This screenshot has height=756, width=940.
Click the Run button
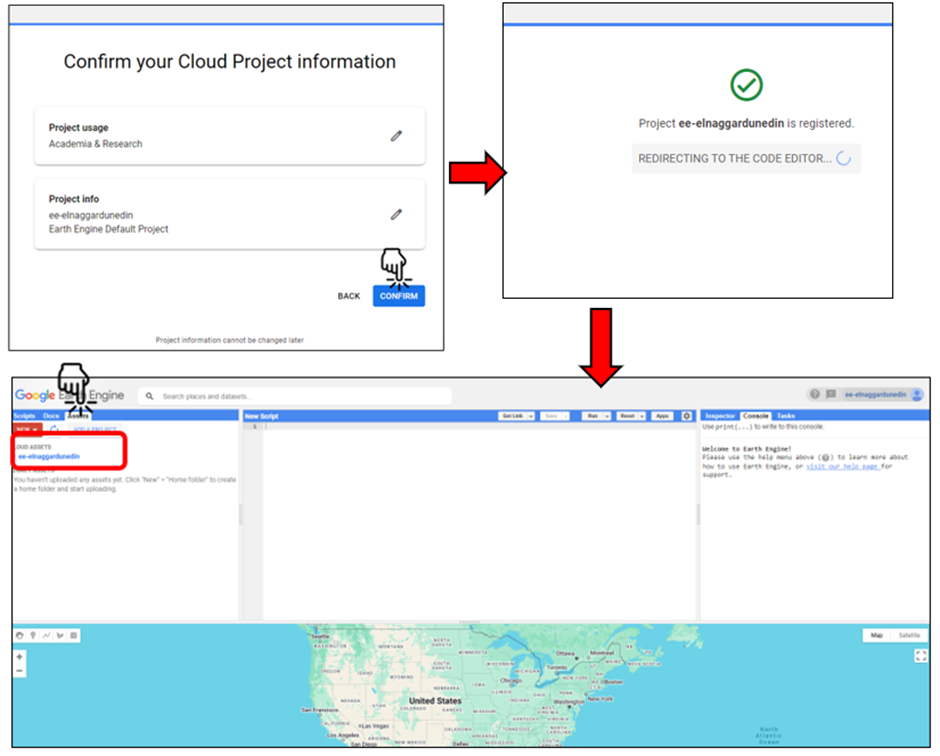pos(592,416)
